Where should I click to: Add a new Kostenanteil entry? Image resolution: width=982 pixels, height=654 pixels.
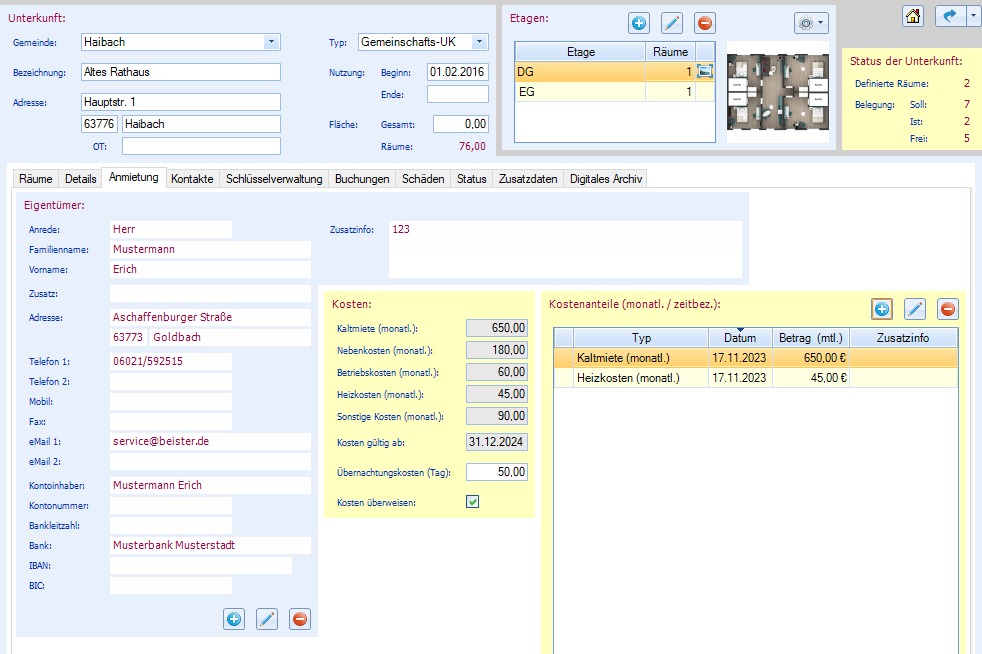882,309
